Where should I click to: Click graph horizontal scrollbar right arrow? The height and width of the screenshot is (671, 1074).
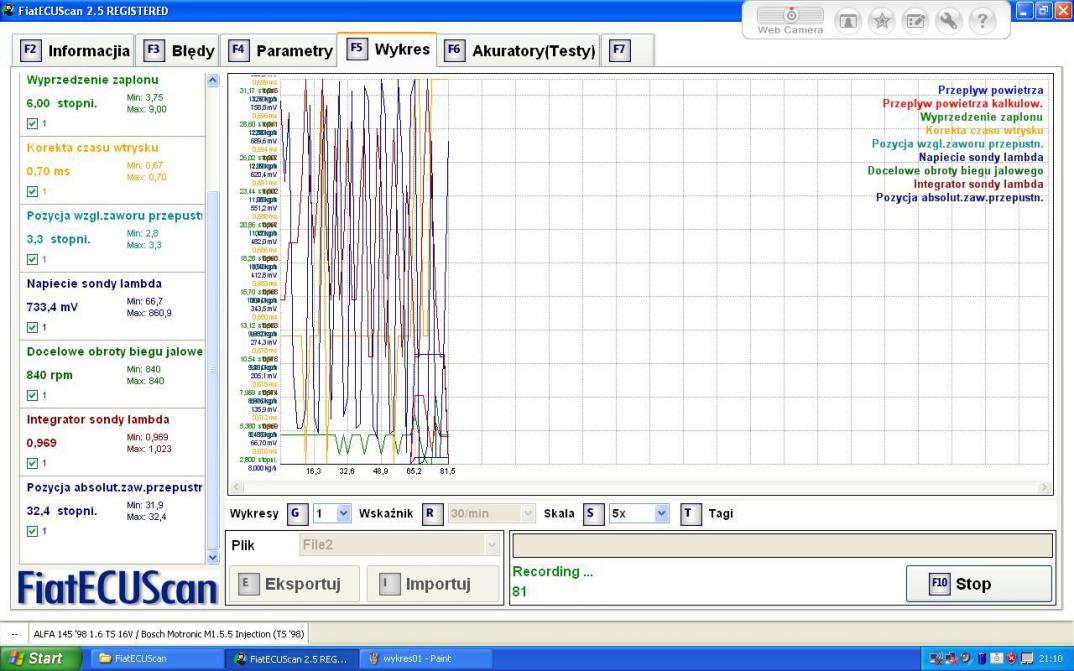pyautogui.click(x=1045, y=488)
